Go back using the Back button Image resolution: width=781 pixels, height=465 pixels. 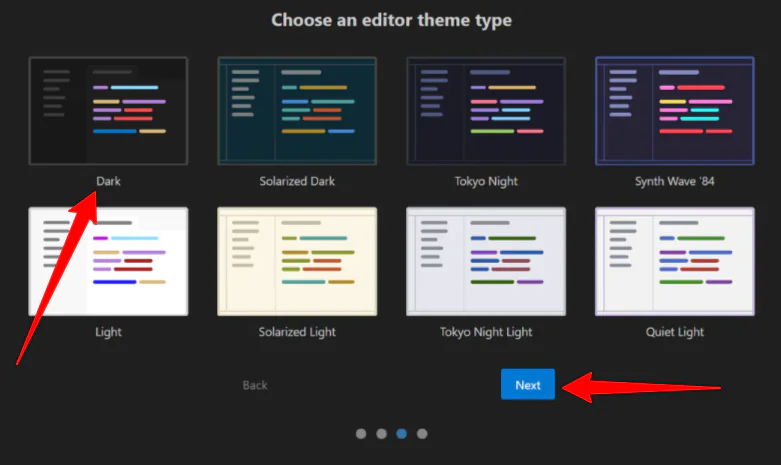[x=255, y=385]
